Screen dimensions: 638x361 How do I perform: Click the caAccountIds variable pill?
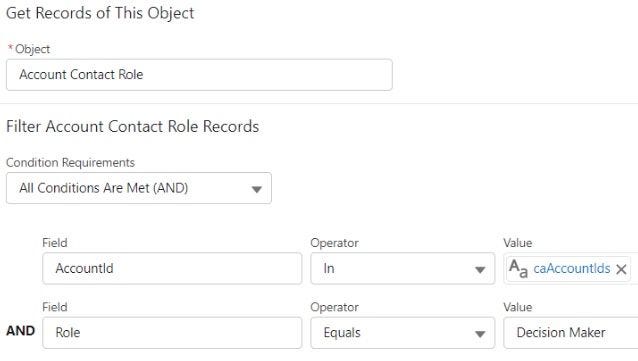coord(572,269)
